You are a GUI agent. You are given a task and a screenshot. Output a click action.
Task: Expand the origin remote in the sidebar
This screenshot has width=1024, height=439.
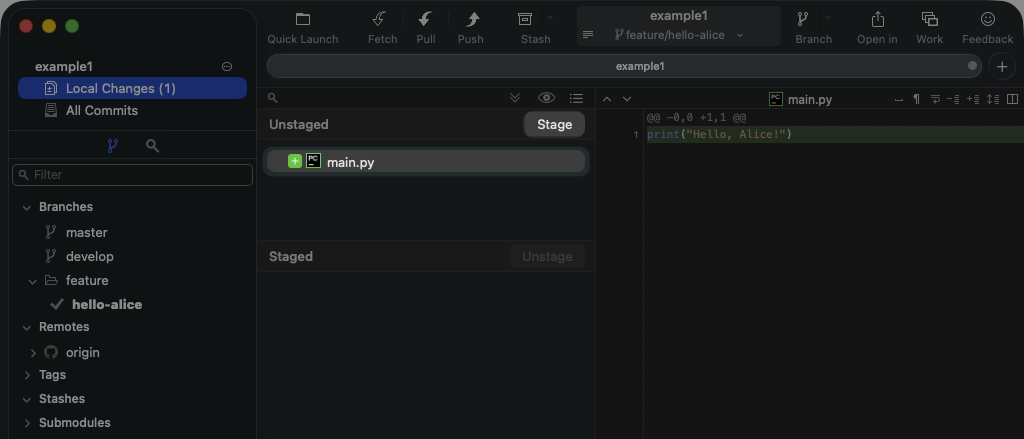tap(33, 353)
